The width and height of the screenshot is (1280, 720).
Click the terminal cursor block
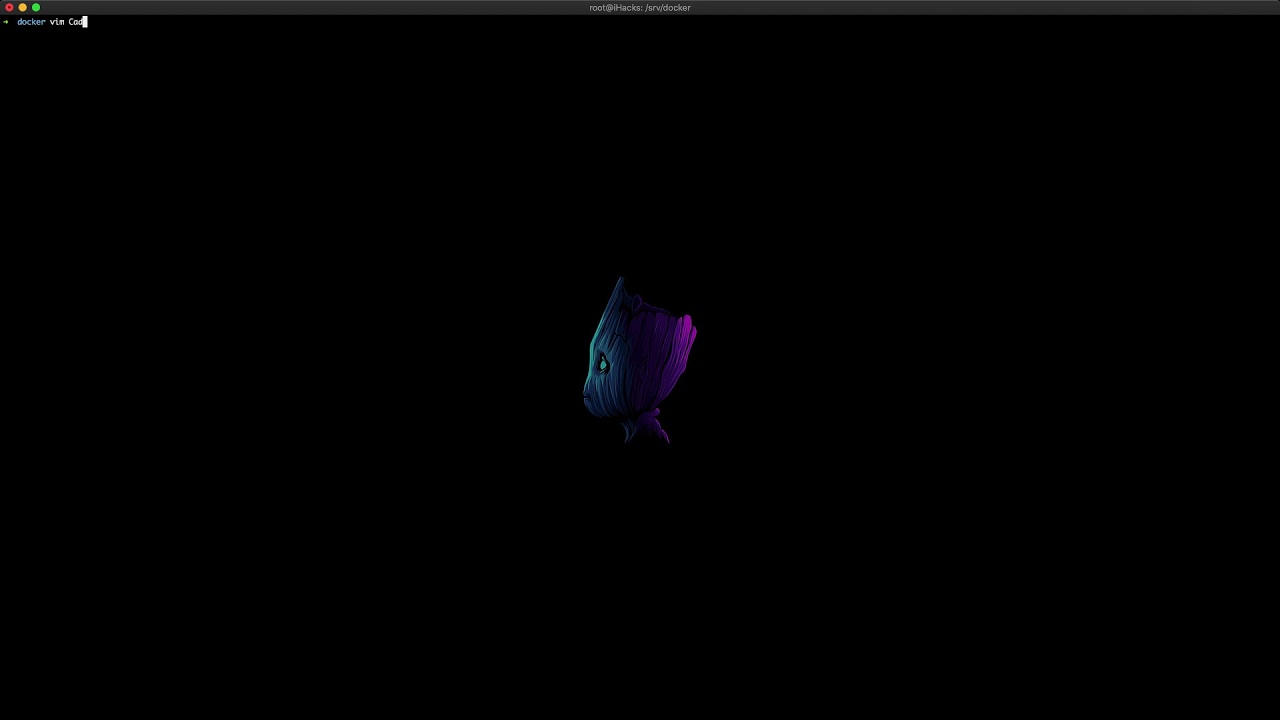click(86, 21)
